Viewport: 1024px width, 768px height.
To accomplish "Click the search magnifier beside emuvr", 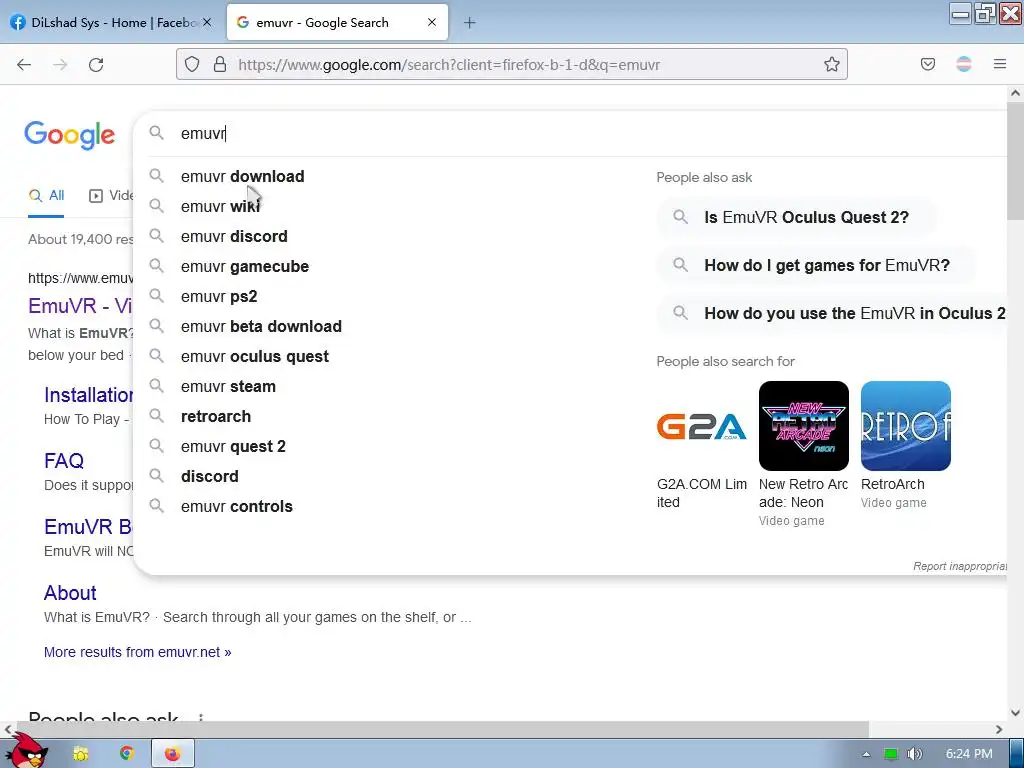I will pos(156,133).
